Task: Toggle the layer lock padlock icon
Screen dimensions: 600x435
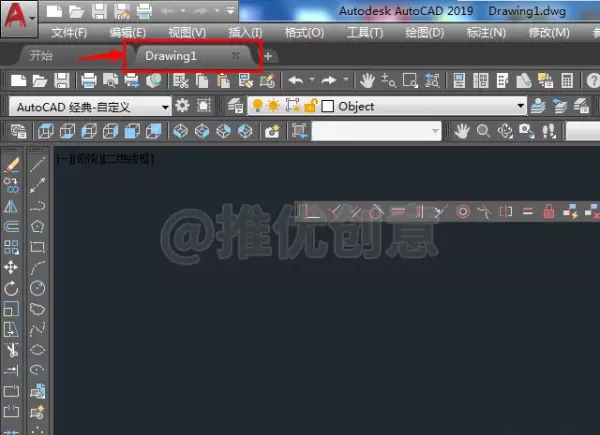Action: point(311,106)
